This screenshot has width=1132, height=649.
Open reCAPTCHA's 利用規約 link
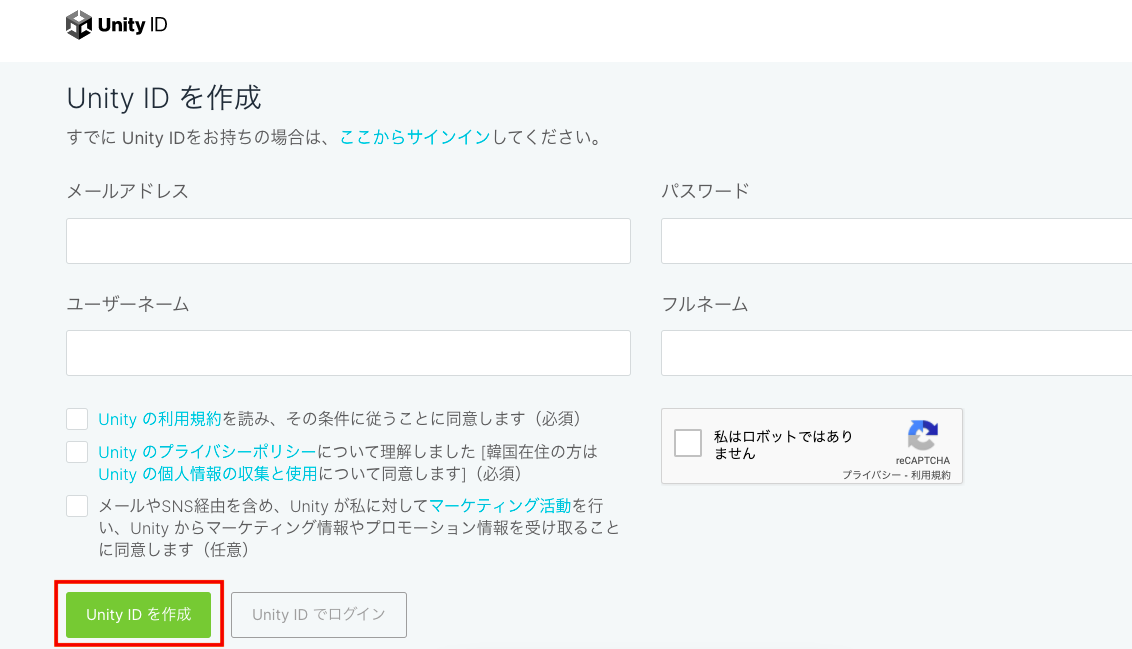[x=931, y=476]
